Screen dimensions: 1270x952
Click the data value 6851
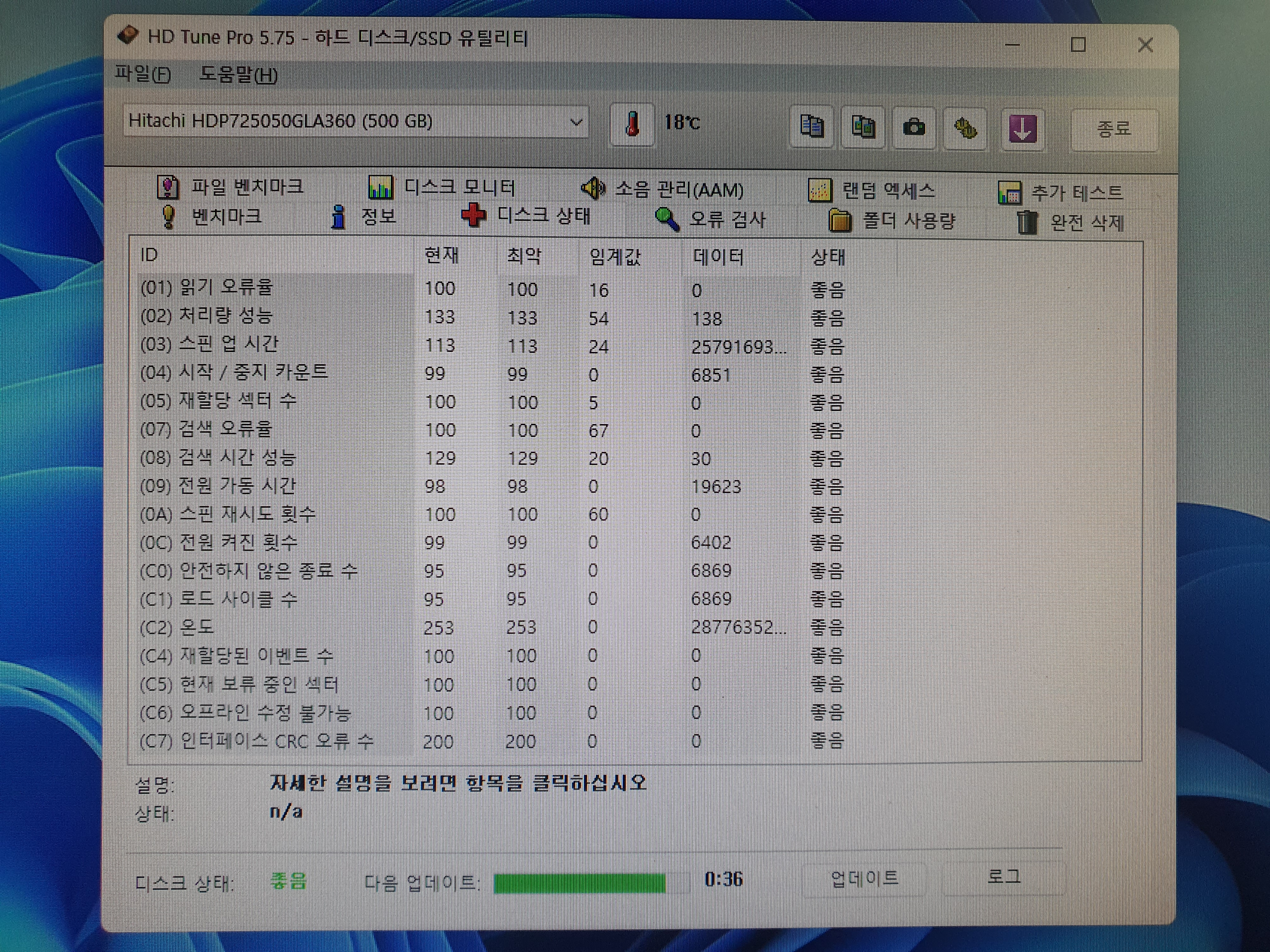point(711,375)
